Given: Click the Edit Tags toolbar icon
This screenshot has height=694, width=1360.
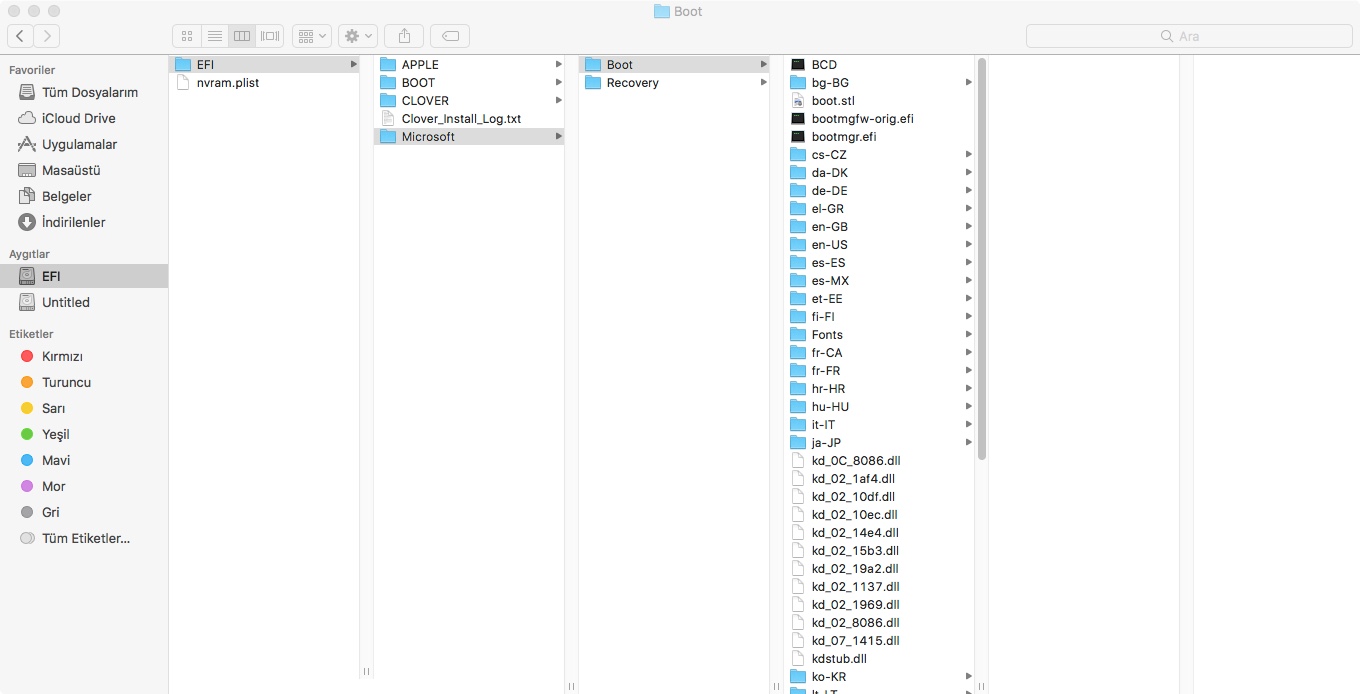Looking at the screenshot, I should 451,36.
